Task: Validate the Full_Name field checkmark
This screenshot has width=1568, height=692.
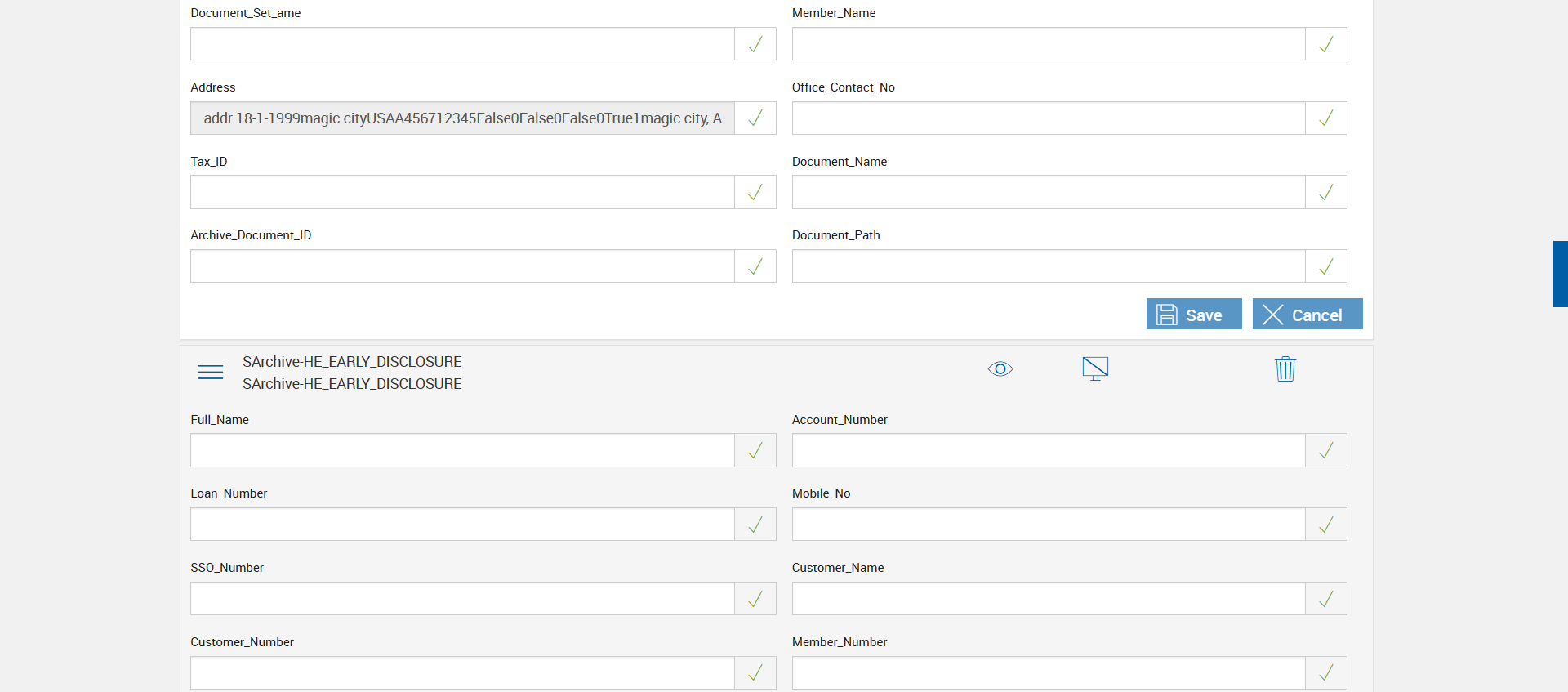Action: click(x=755, y=450)
